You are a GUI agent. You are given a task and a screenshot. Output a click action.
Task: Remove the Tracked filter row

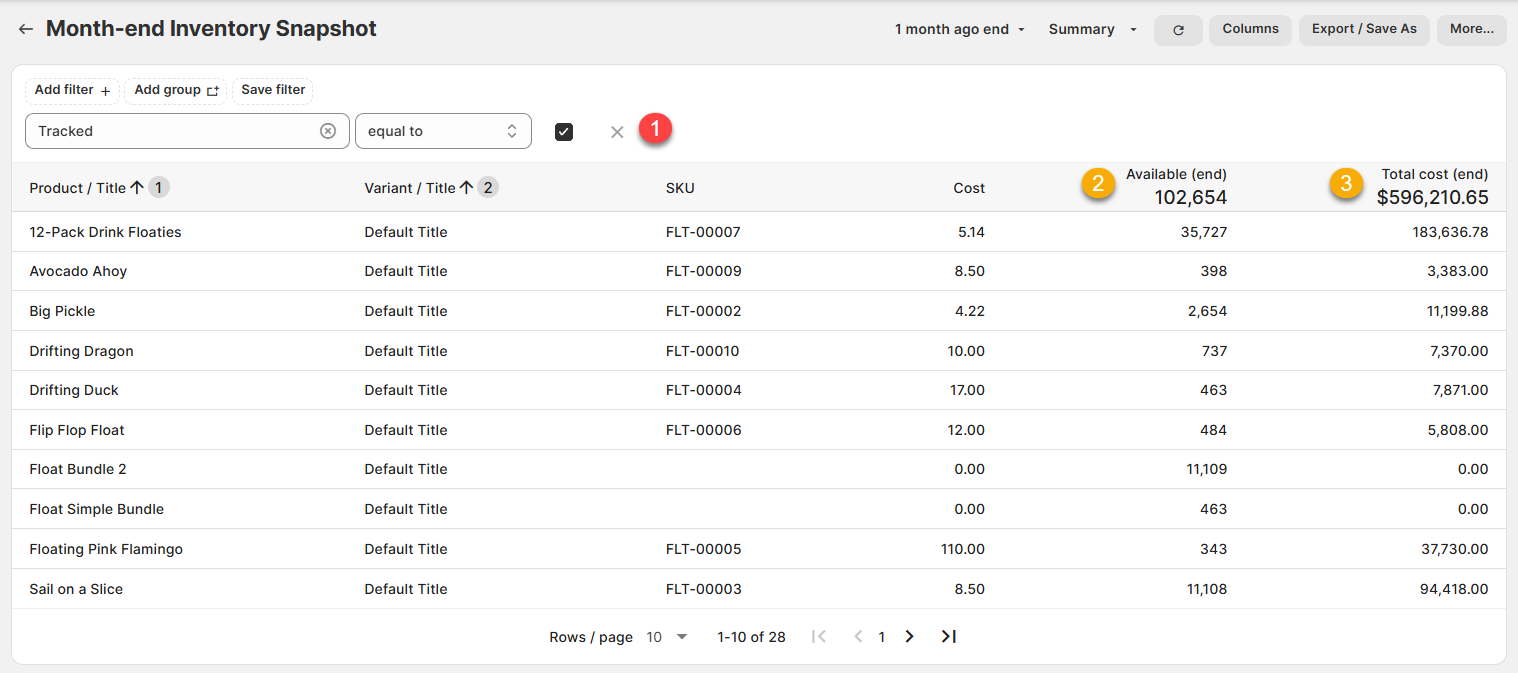tap(617, 132)
